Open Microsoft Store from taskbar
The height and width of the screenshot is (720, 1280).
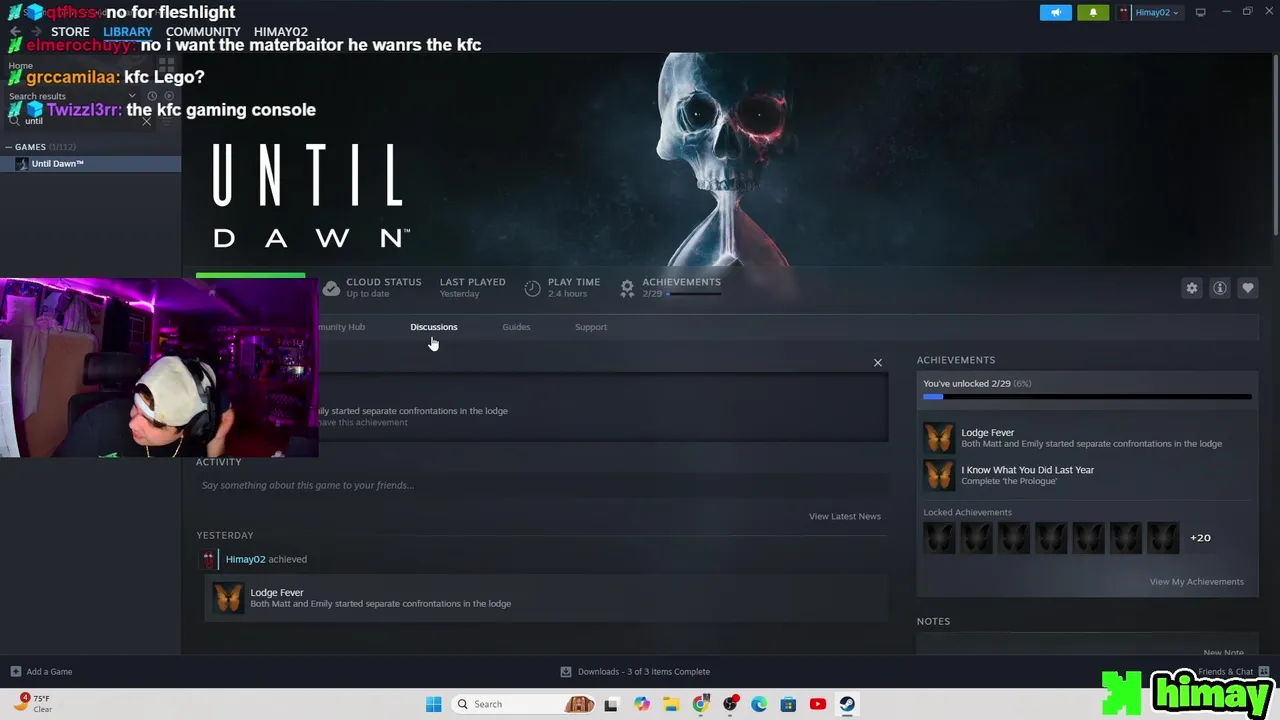(x=788, y=704)
